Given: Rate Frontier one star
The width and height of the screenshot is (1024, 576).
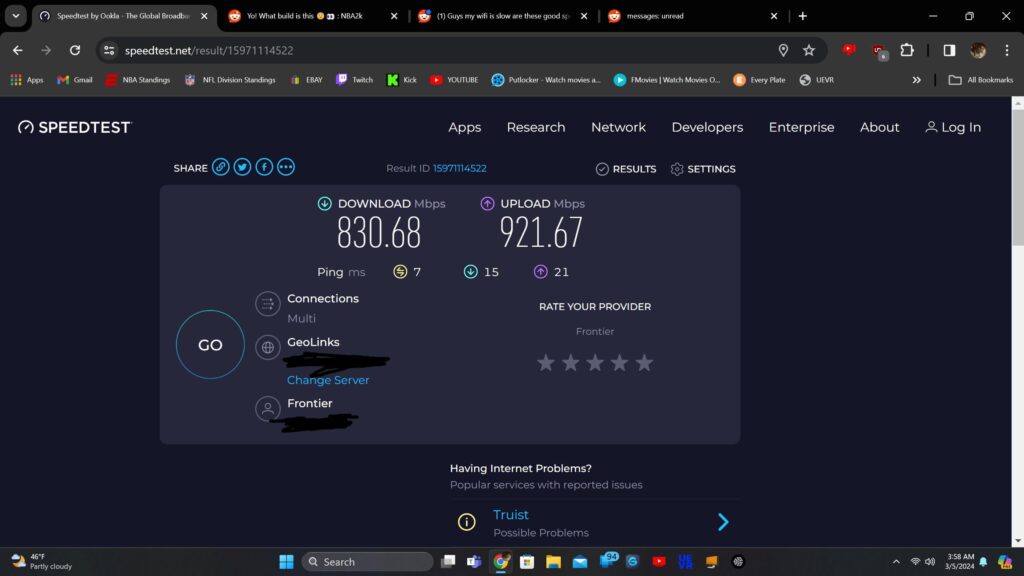Looking at the screenshot, I should pyautogui.click(x=546, y=362).
